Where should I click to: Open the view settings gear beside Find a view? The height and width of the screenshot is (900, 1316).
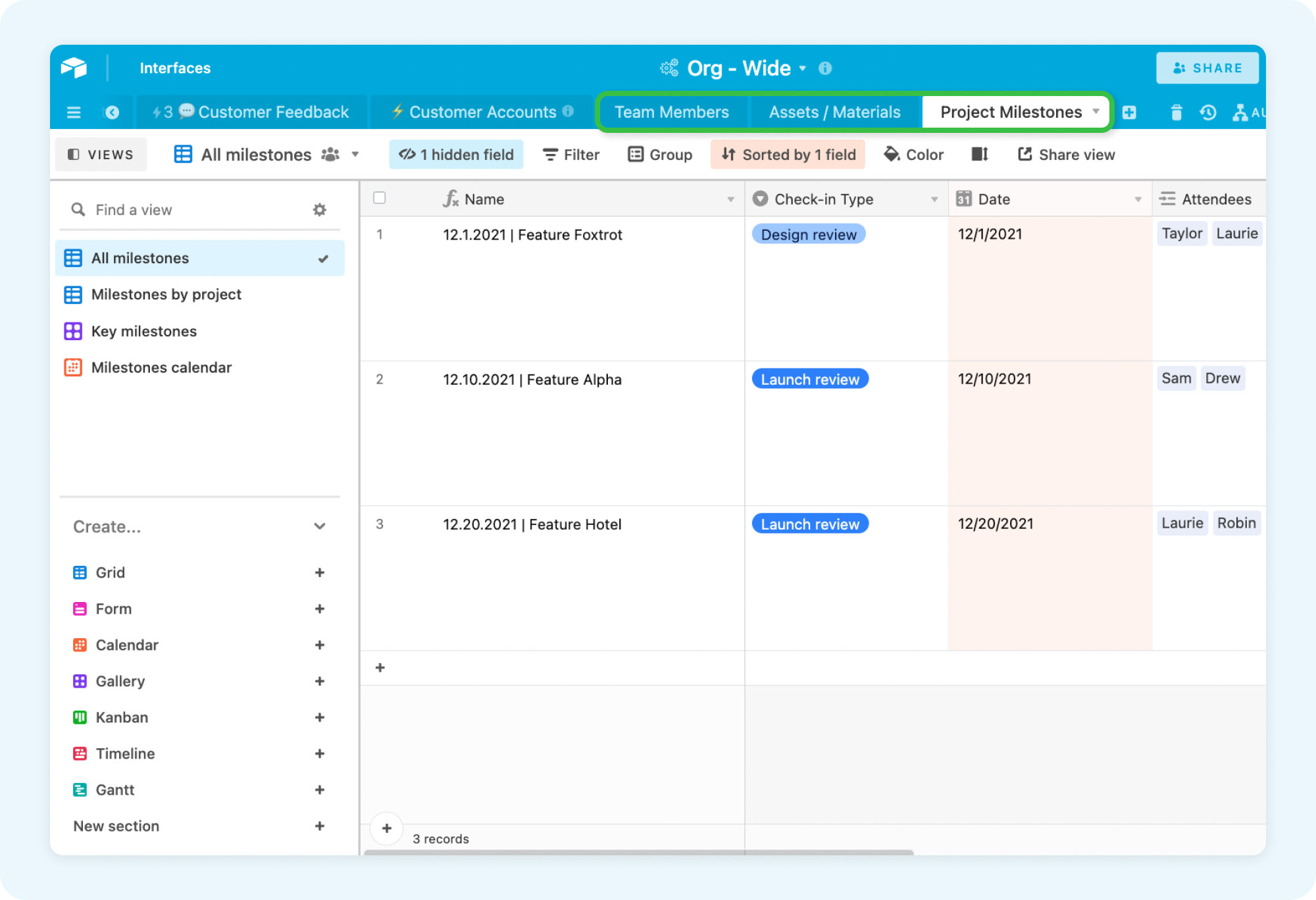[x=320, y=209]
